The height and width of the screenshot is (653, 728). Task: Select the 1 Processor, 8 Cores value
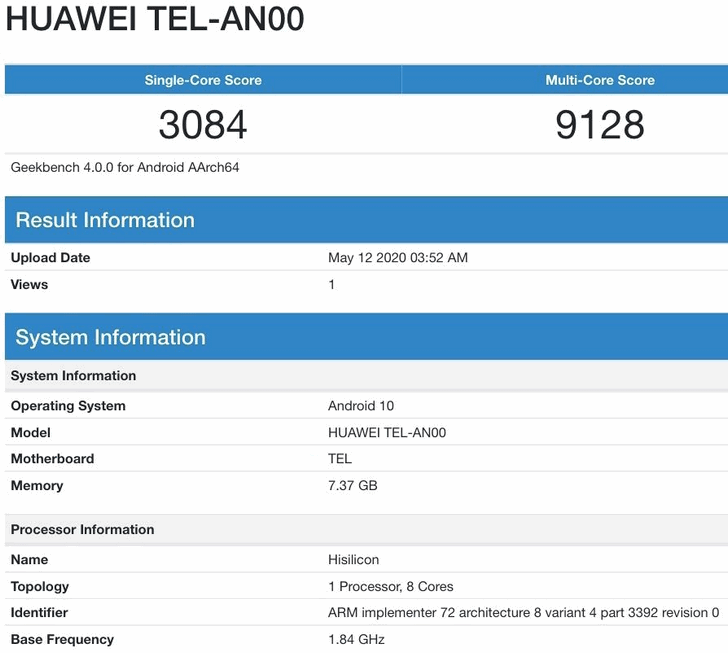(390, 586)
